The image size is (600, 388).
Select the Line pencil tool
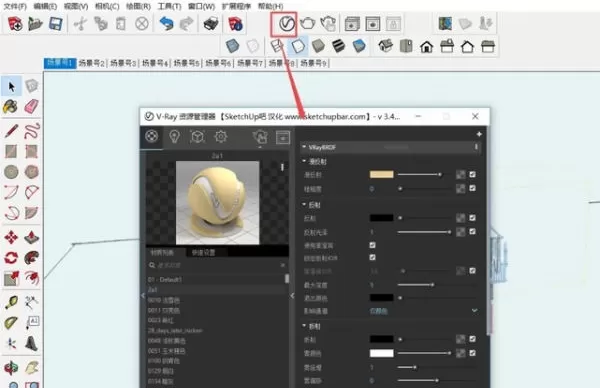(x=11, y=131)
